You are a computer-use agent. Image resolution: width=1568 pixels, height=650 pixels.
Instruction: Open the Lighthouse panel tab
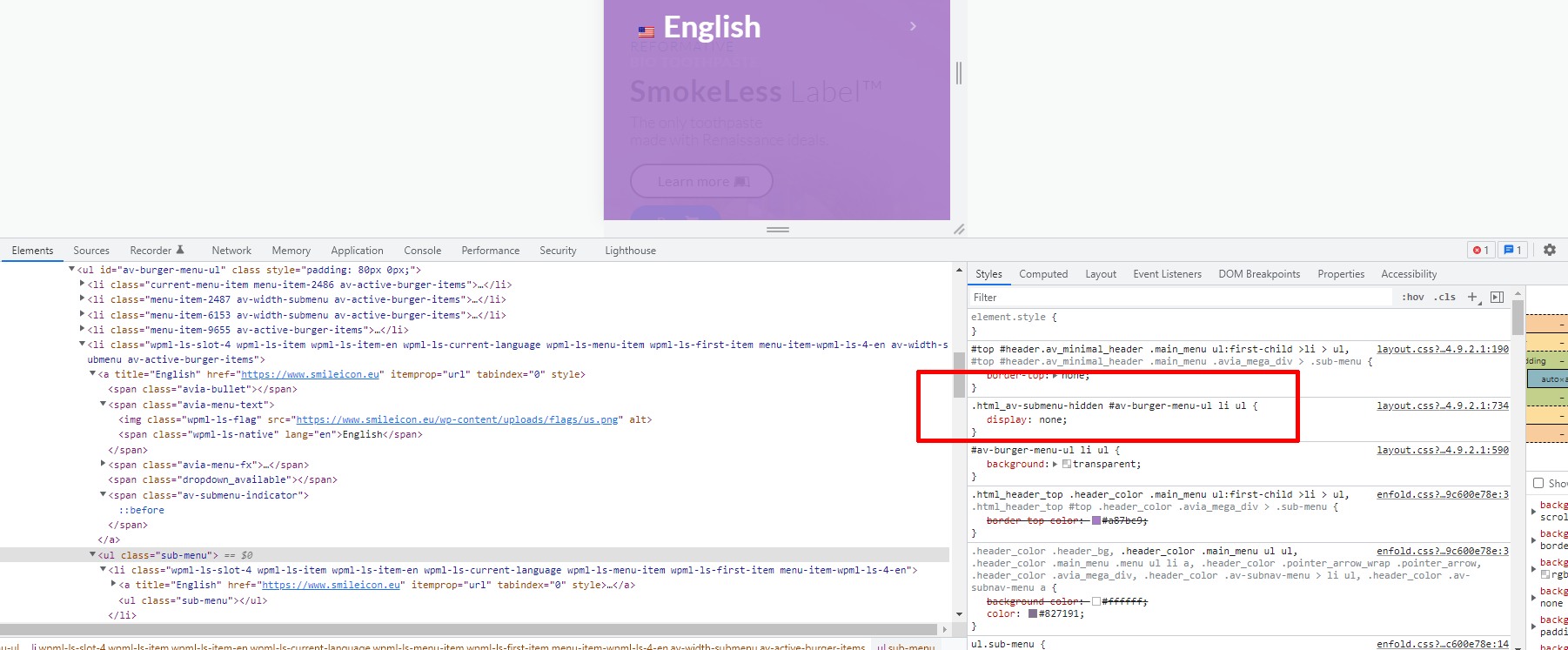click(x=631, y=251)
